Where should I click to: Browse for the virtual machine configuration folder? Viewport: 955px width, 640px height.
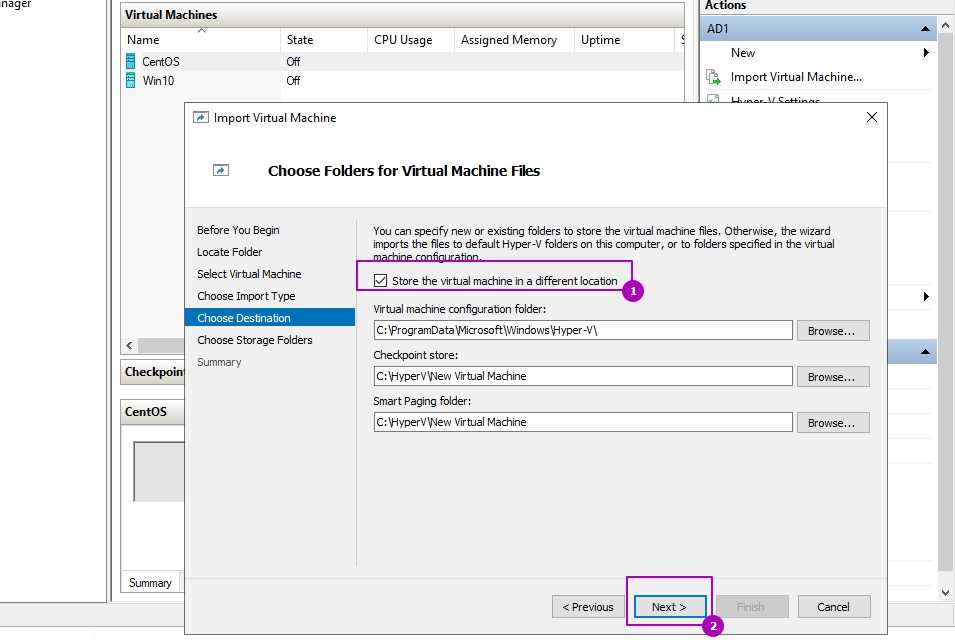pos(832,331)
